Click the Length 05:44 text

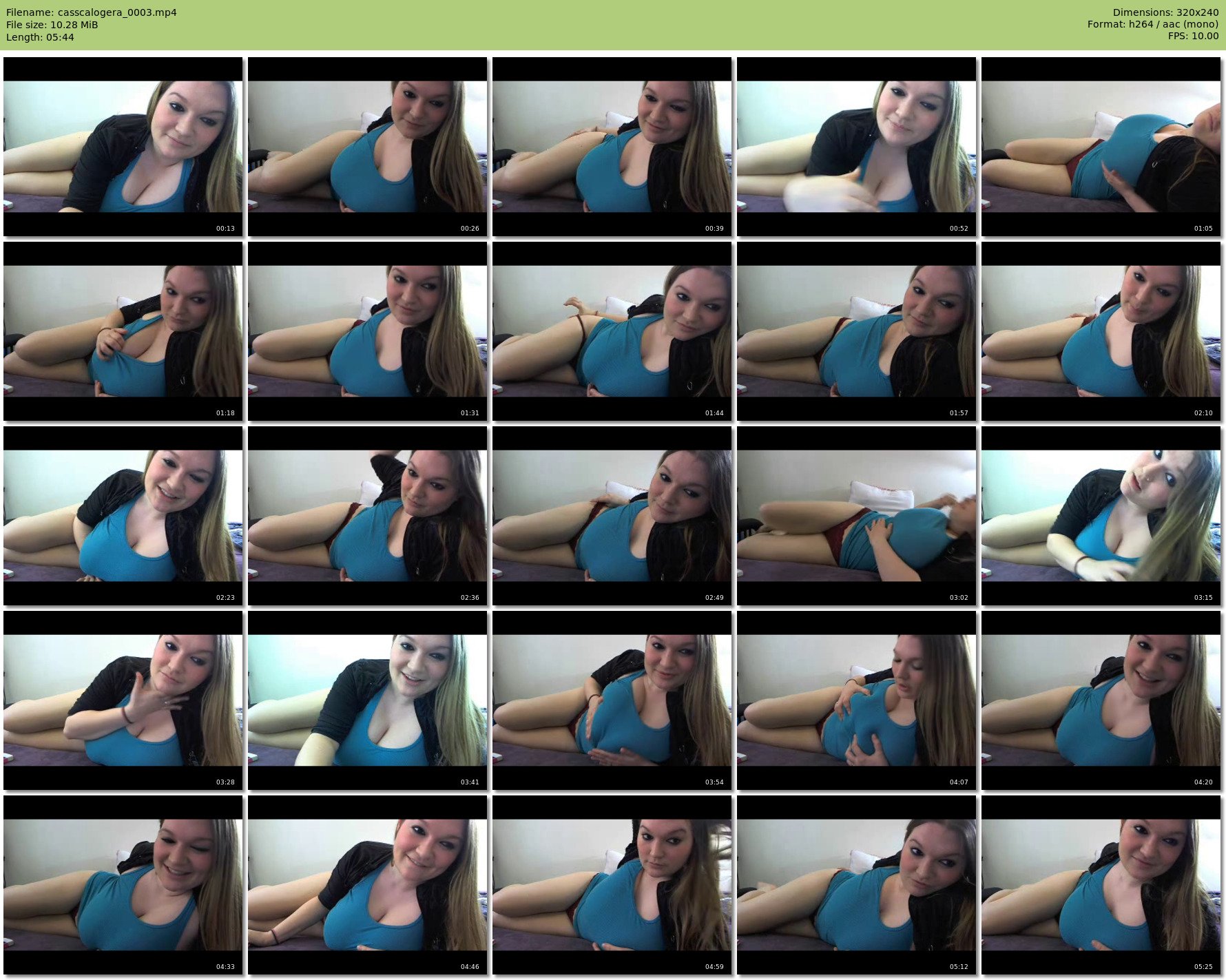(x=40, y=37)
